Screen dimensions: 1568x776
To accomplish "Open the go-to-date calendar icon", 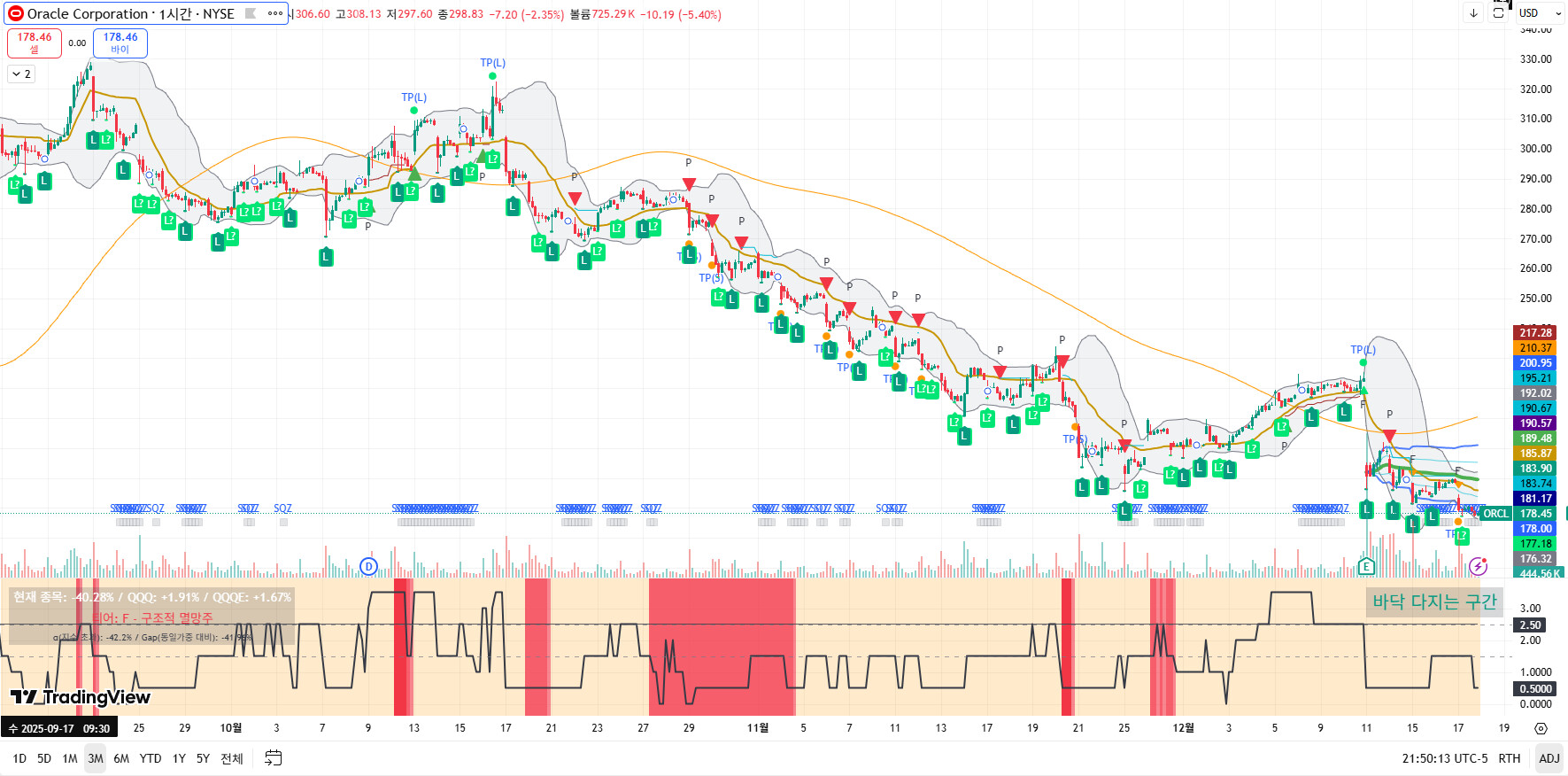I will pos(274,758).
